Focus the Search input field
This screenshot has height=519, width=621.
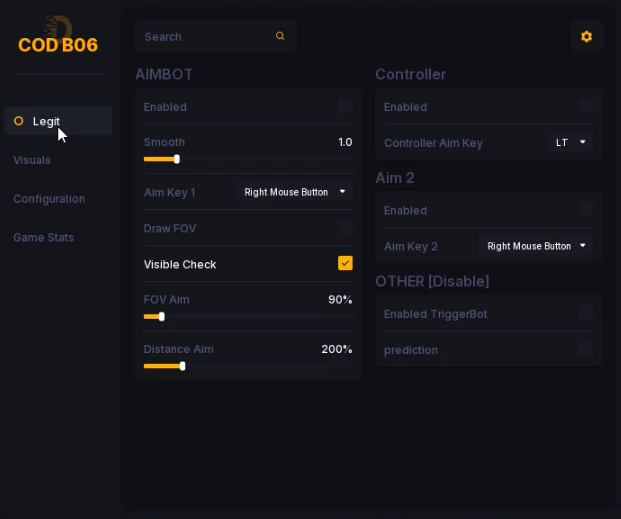point(216,36)
